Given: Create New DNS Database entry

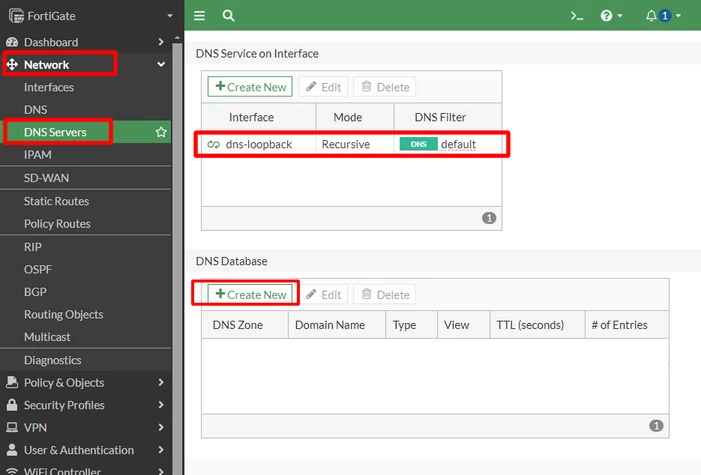Looking at the screenshot, I should (x=250, y=294).
